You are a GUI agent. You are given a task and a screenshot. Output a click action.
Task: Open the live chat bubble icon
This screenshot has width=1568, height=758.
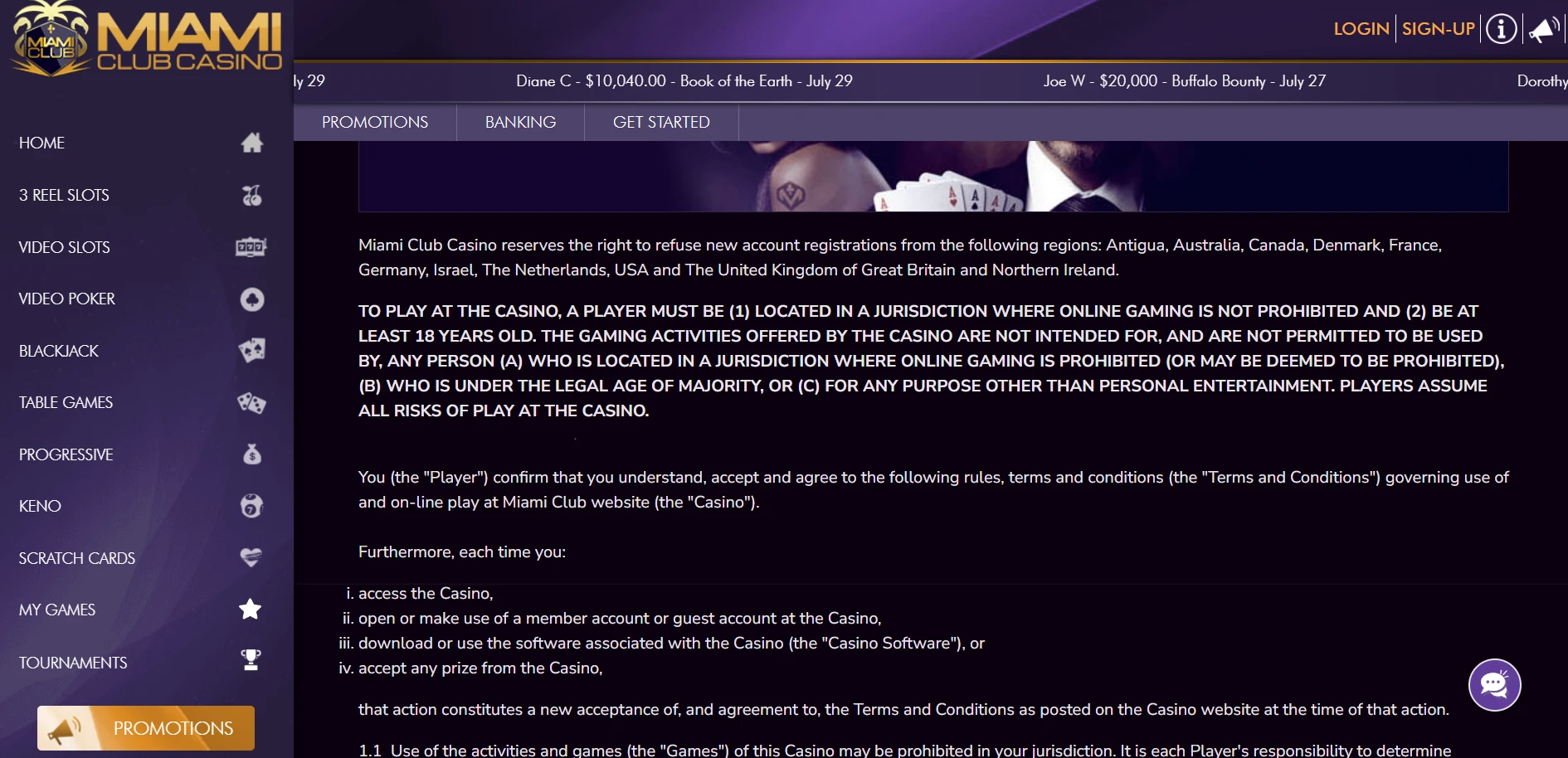tap(1494, 685)
